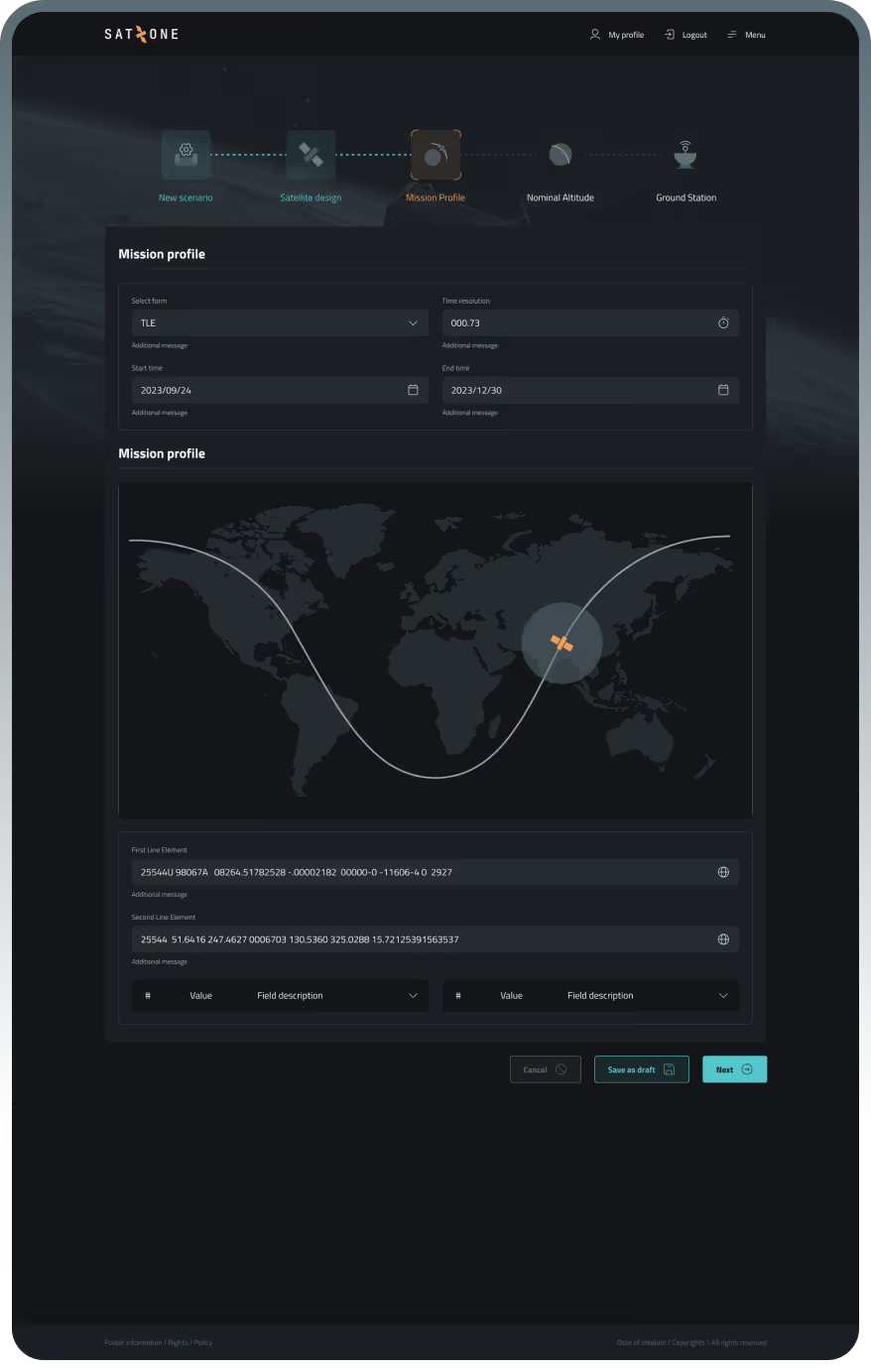Select the Nominal Altitude globe icon
871x1372 pixels.
click(x=560, y=155)
